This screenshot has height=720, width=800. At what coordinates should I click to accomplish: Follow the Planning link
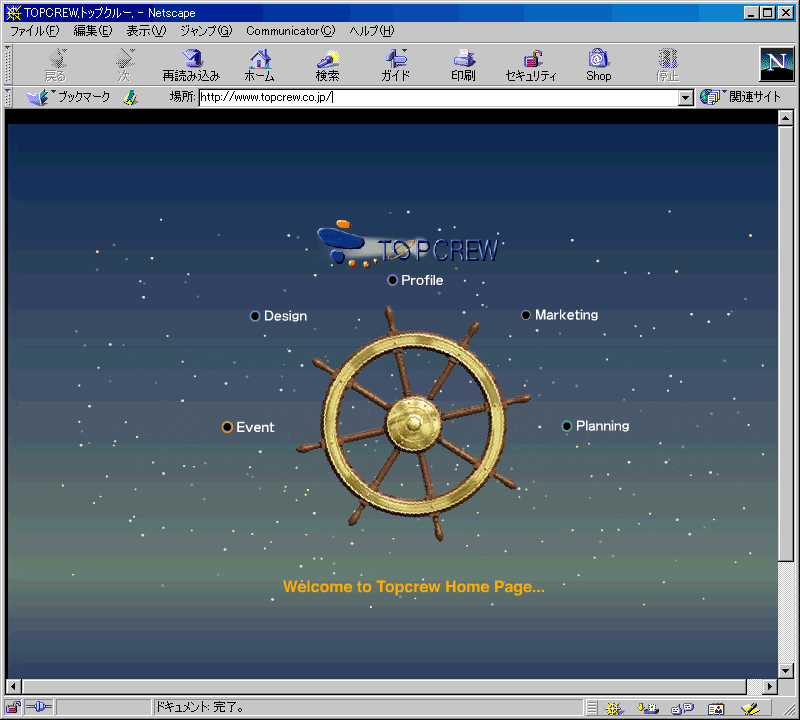595,426
